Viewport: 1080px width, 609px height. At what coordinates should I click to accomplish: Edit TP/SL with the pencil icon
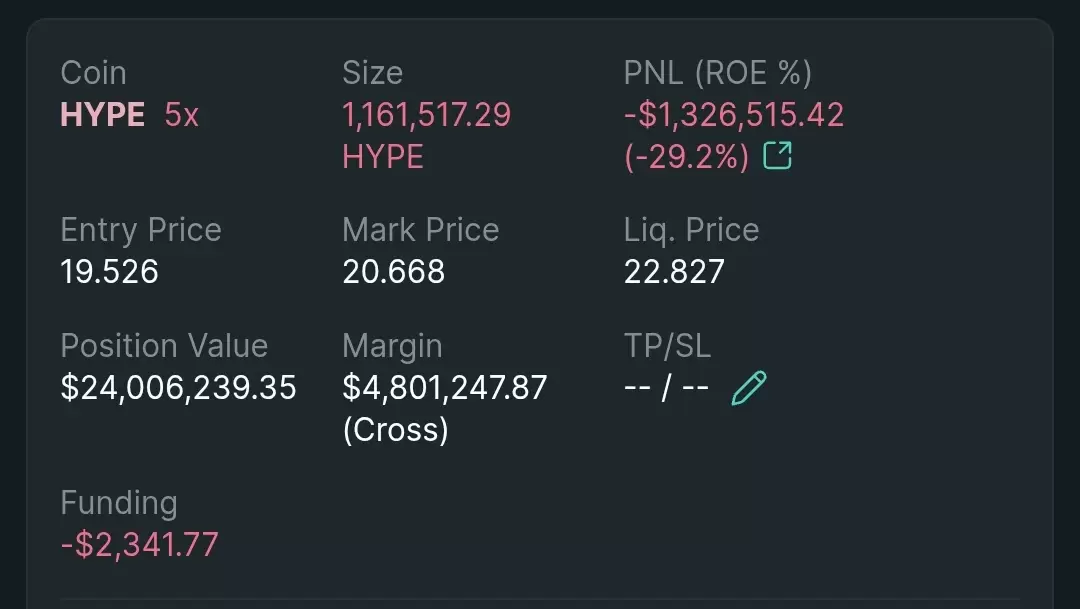749,388
